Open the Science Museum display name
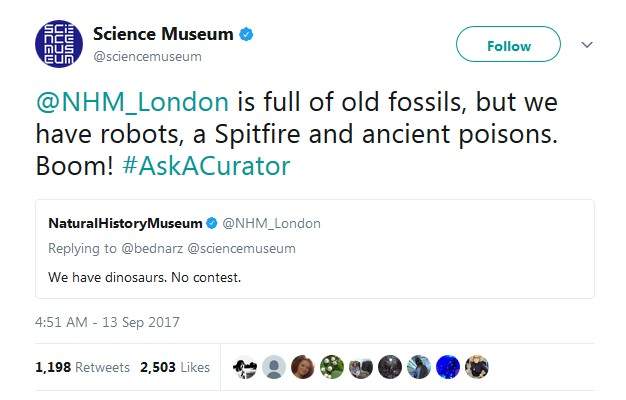Viewport: 626px width, 400px height. tap(163, 35)
